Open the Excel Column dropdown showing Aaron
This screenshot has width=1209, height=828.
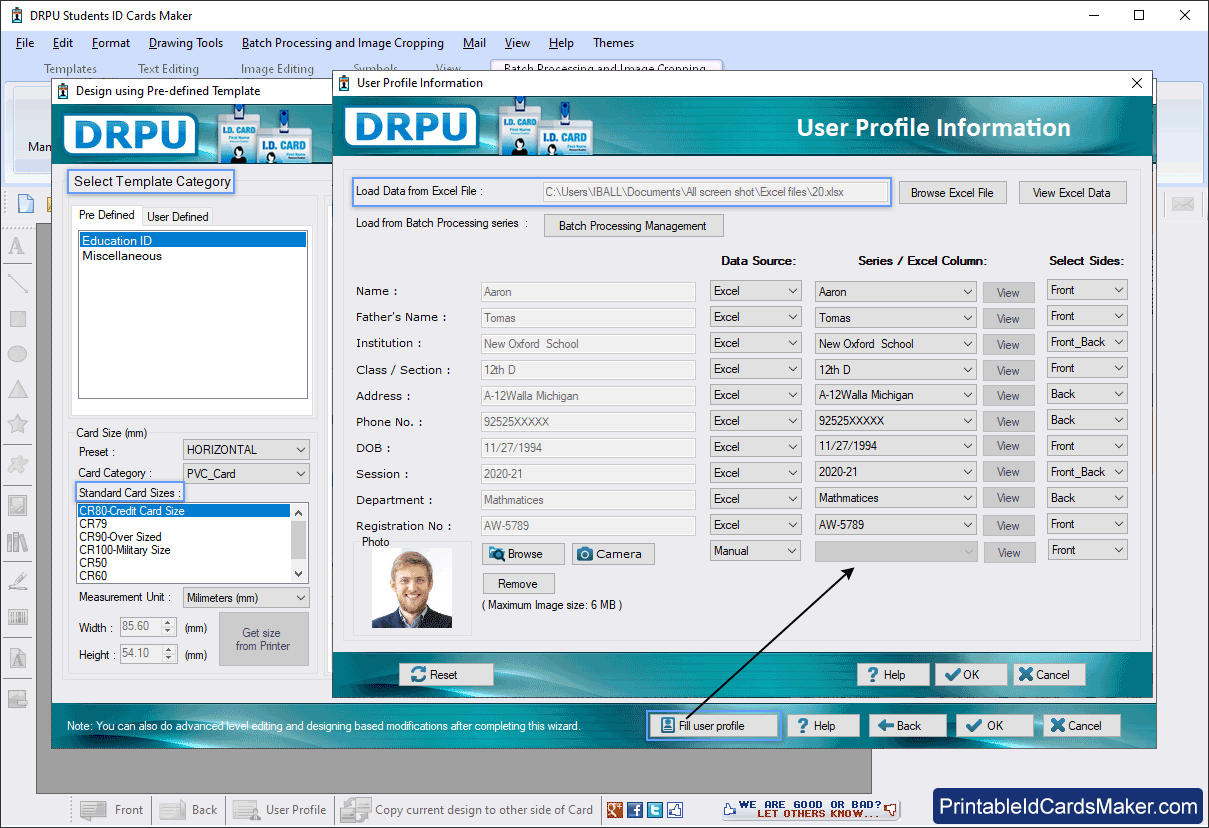pos(896,292)
